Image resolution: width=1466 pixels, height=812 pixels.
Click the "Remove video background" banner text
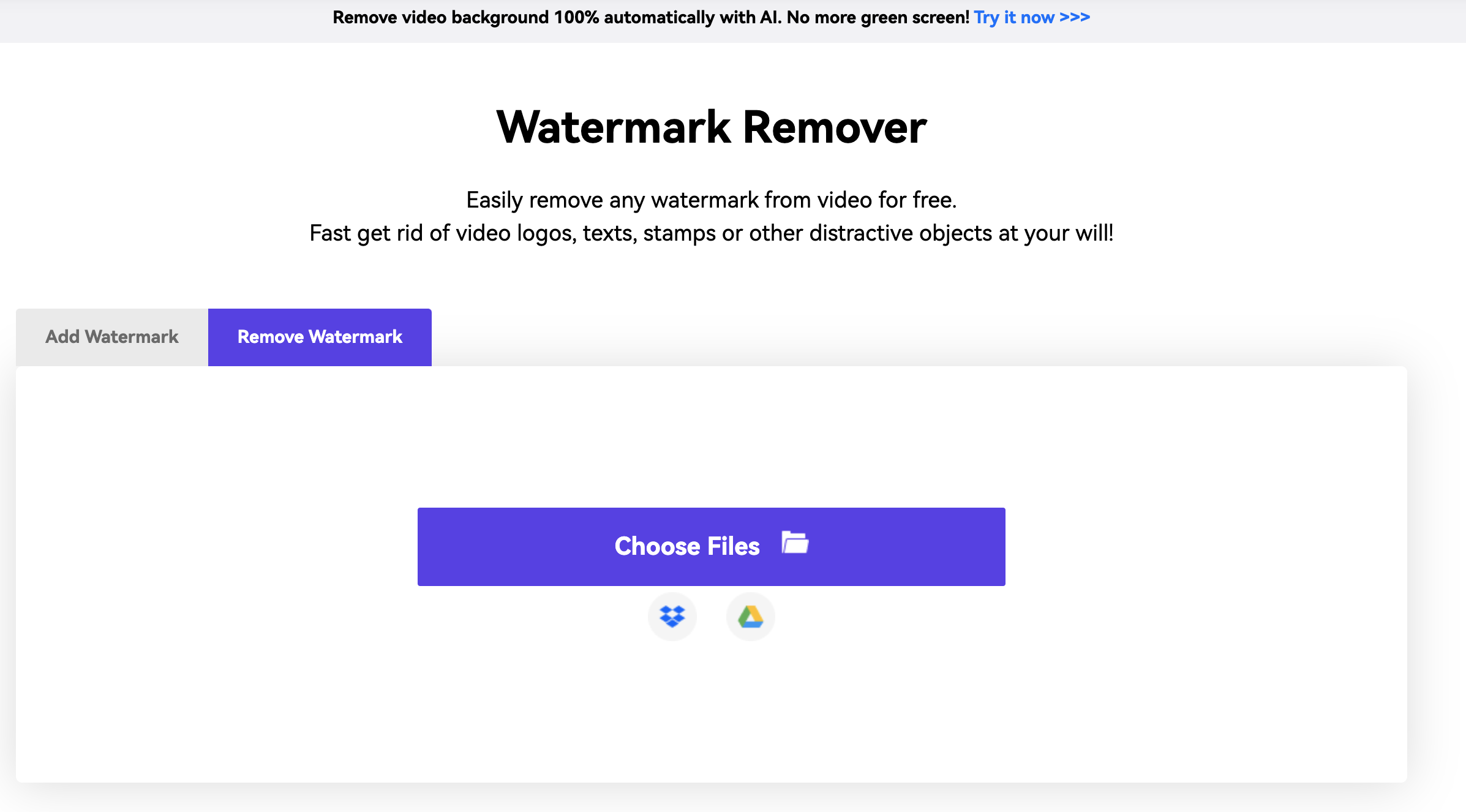point(441,17)
